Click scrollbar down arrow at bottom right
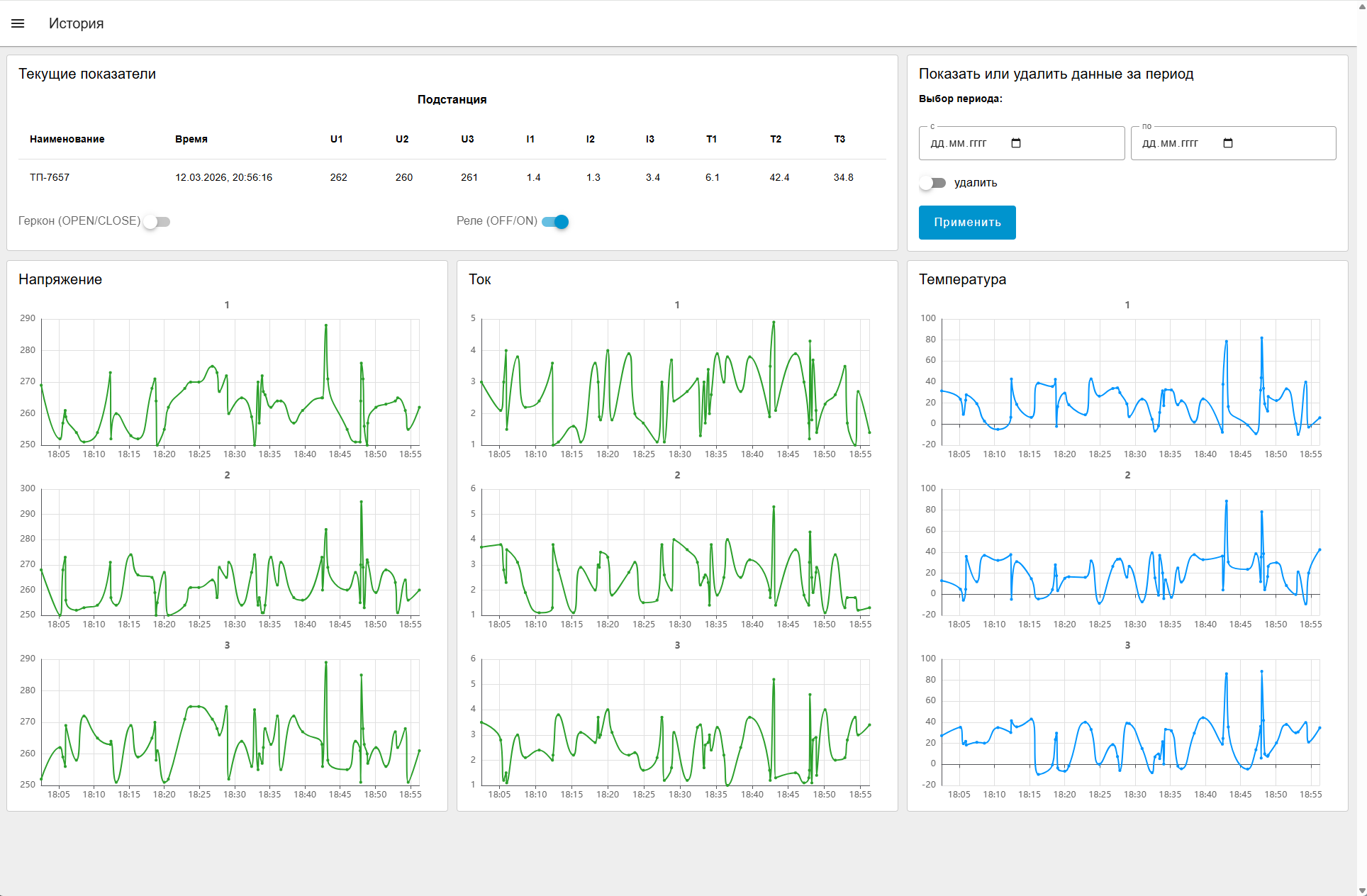 coord(1361,890)
